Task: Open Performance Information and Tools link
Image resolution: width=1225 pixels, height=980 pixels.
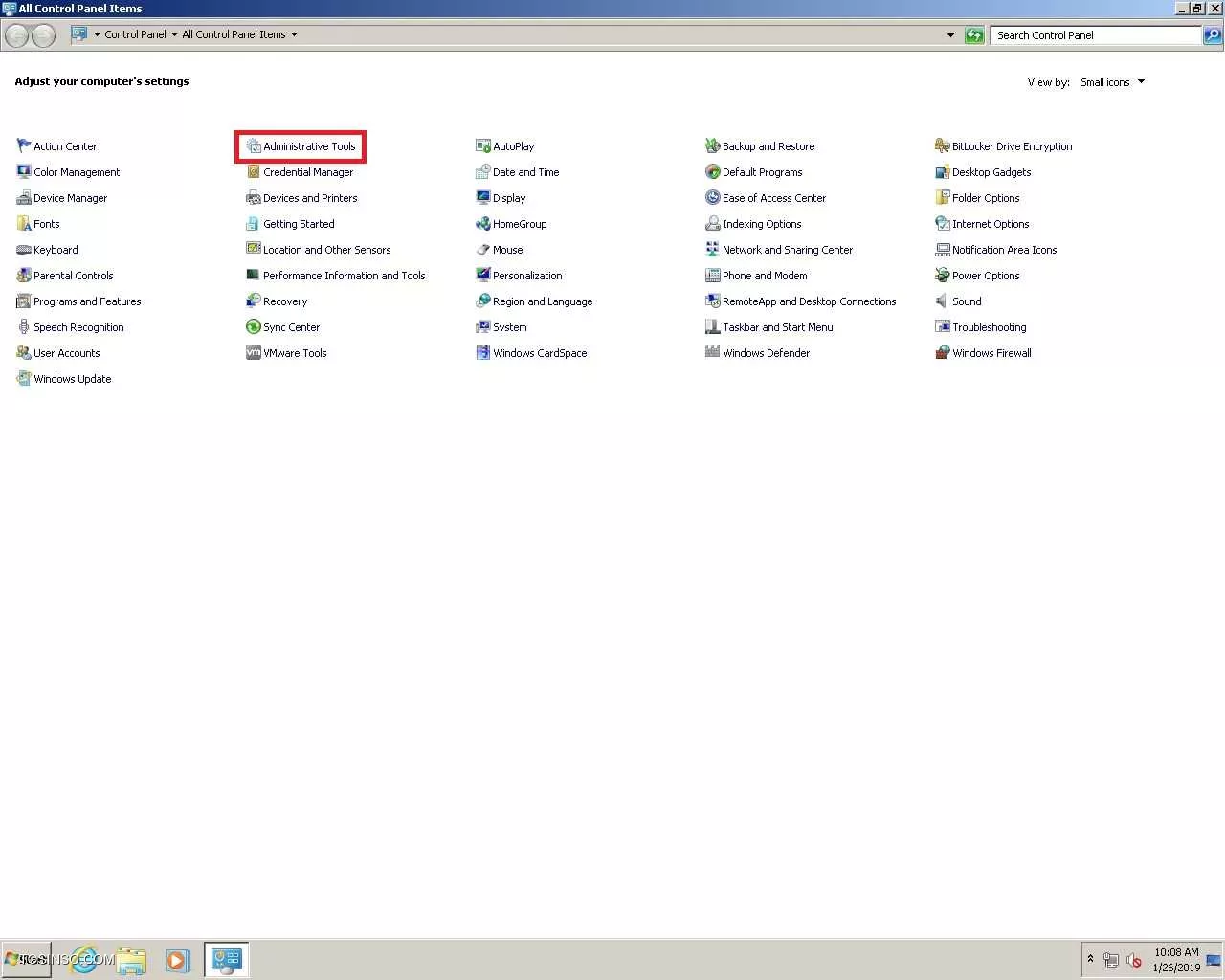Action: click(345, 276)
